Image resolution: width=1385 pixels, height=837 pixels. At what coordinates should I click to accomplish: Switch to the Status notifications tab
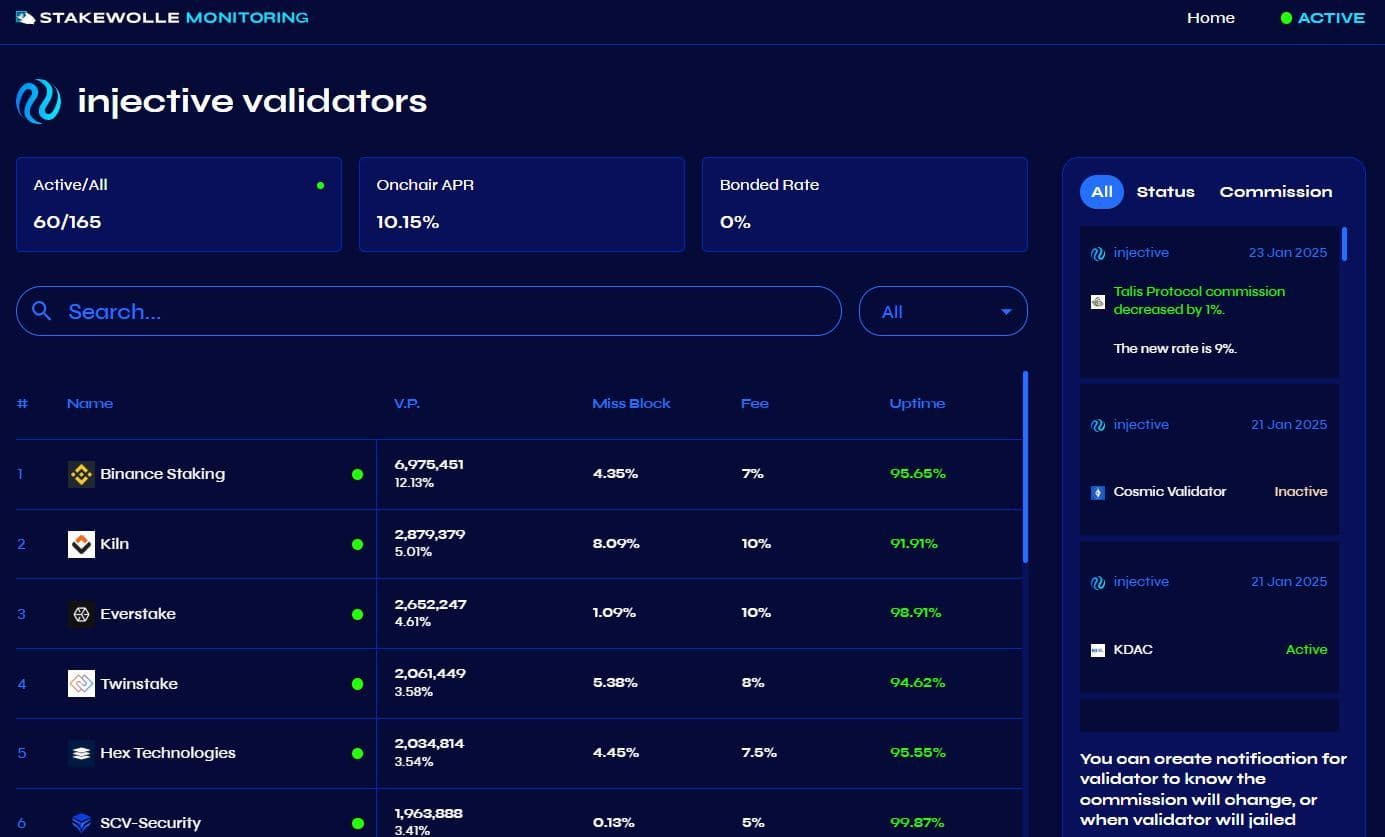(1165, 192)
